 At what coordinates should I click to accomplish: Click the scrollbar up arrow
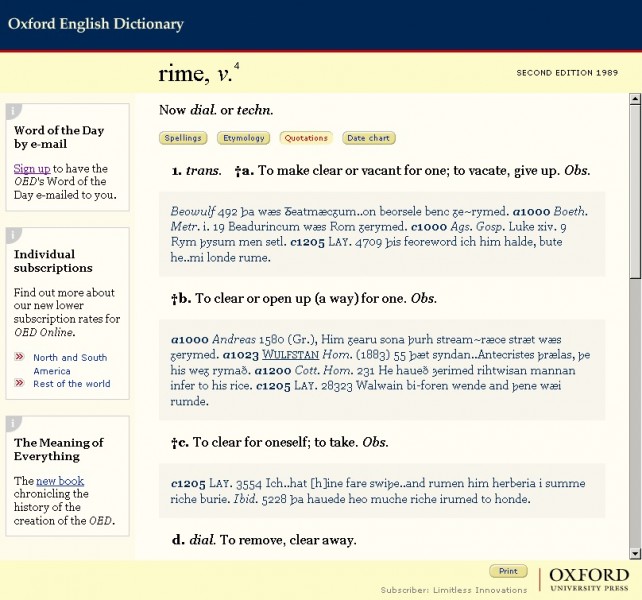click(x=634, y=98)
